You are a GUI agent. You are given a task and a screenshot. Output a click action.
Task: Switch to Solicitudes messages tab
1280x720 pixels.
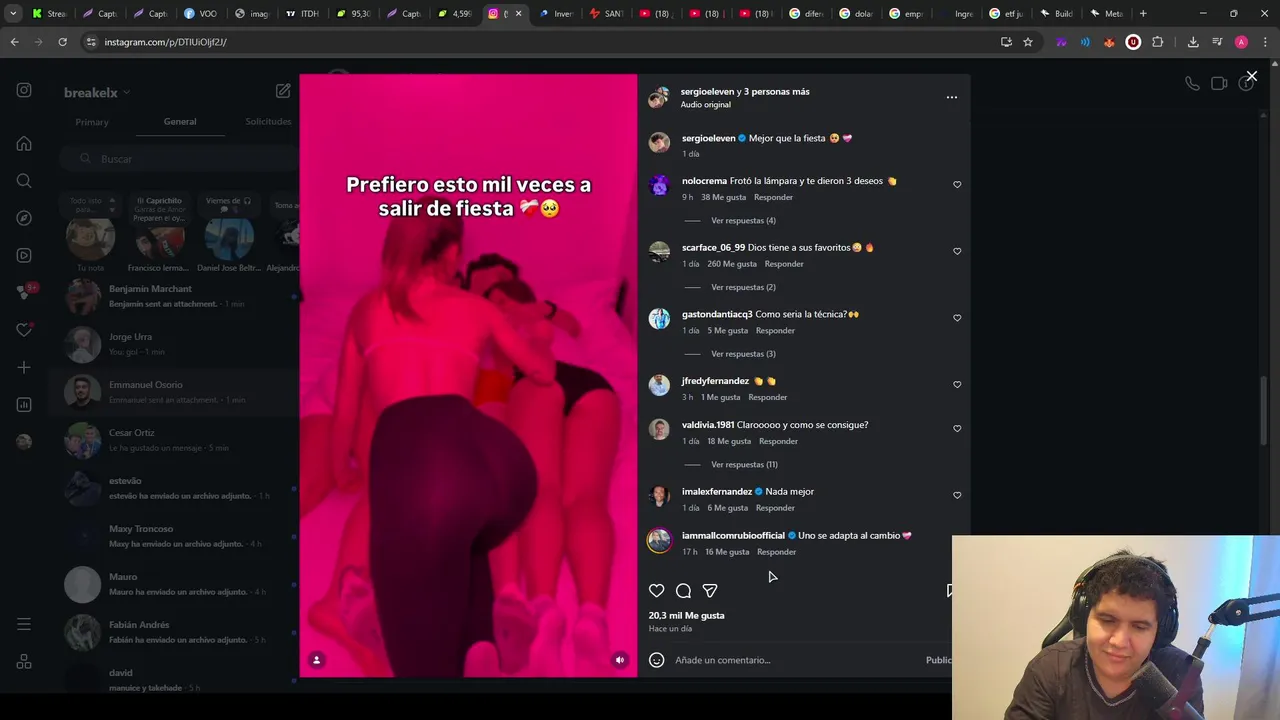268,122
